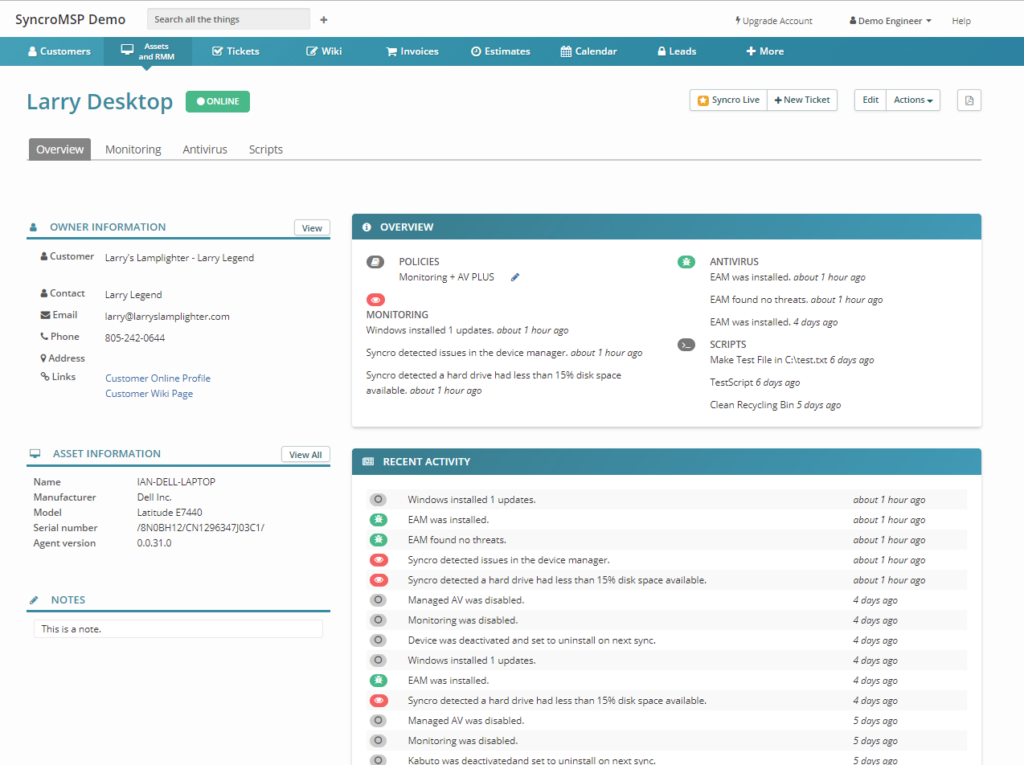Screen dimensions: 1024x765
Task: Expand the More navigation menu
Action: coord(764,50)
